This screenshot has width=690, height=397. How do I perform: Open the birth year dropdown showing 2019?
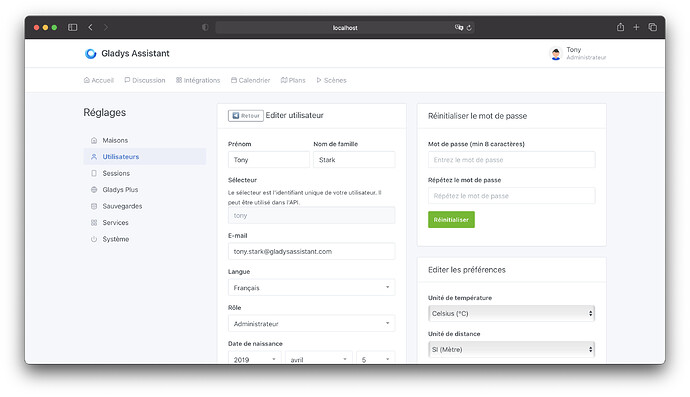coord(254,358)
